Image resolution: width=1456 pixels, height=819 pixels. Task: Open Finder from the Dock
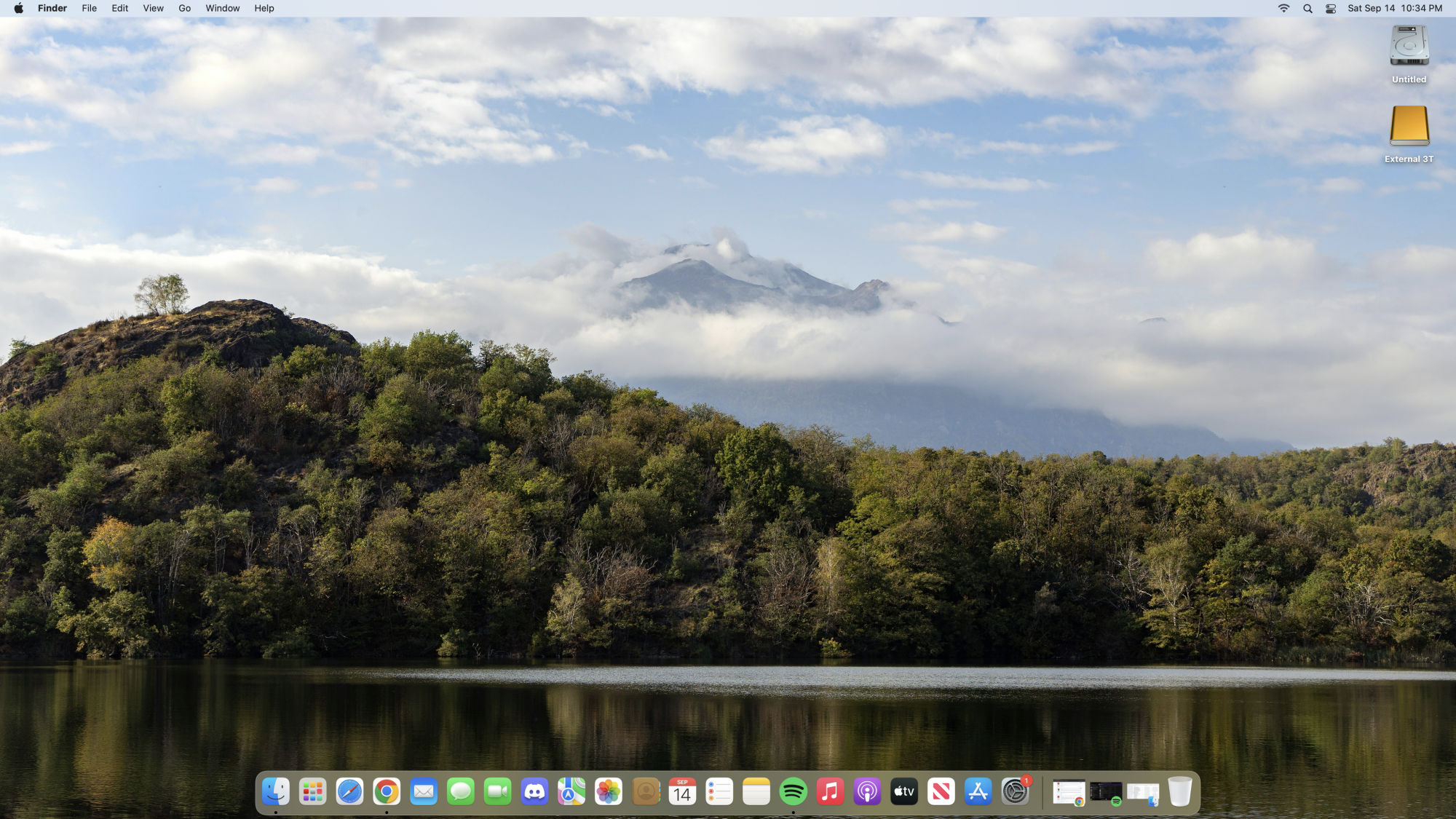(276, 791)
